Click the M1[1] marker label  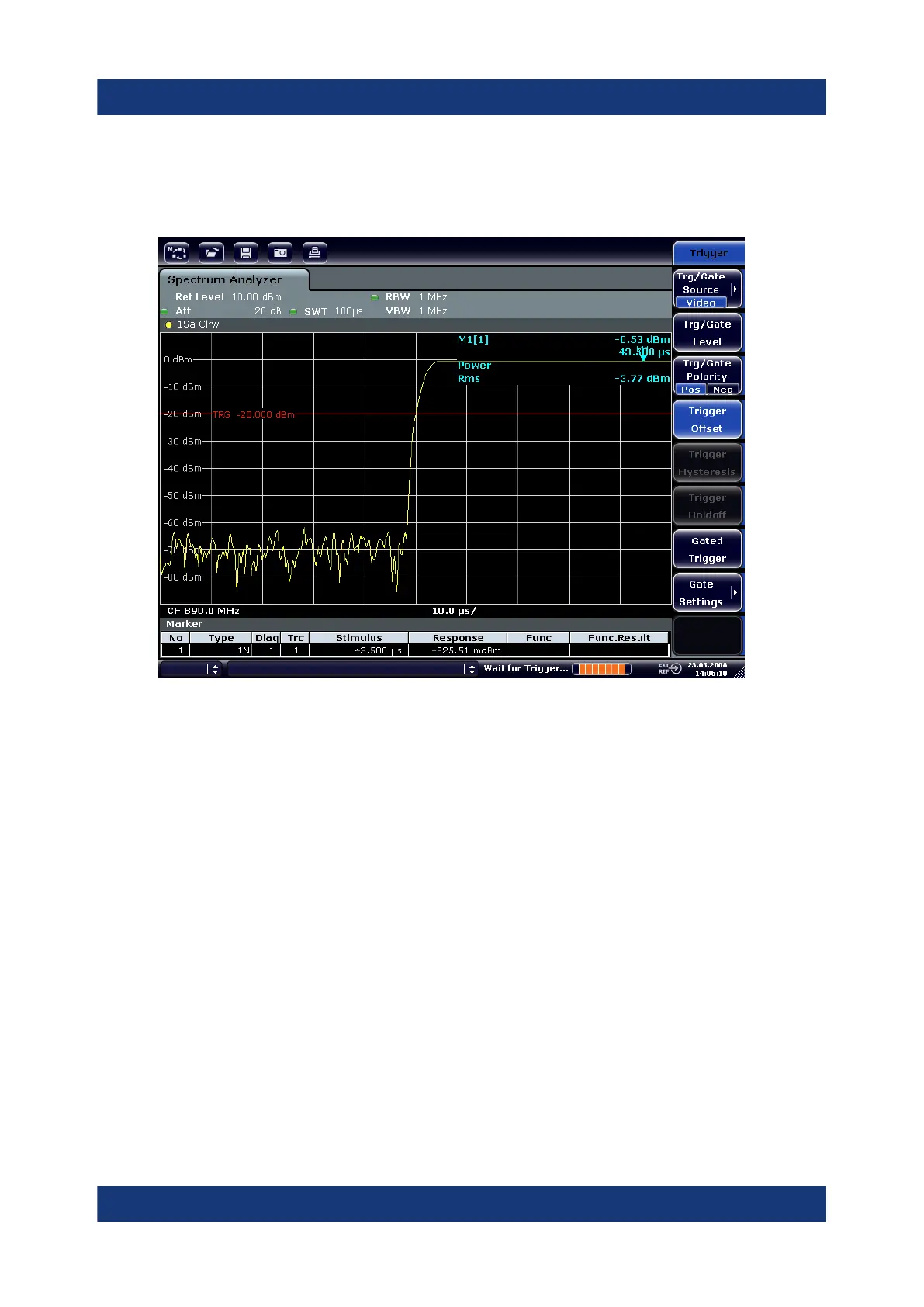[x=473, y=340]
